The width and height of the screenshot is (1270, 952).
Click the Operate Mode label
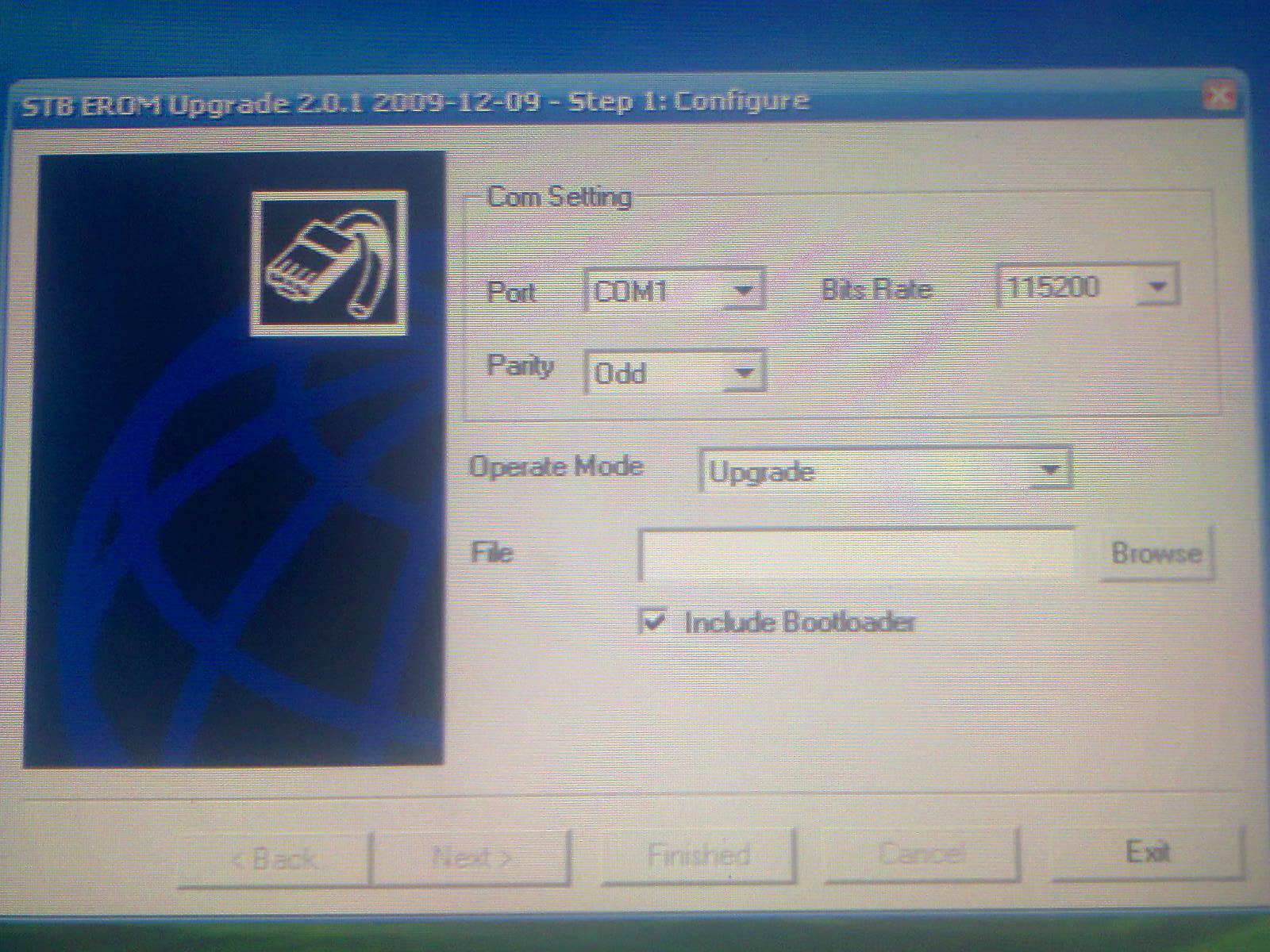pyautogui.click(x=556, y=466)
